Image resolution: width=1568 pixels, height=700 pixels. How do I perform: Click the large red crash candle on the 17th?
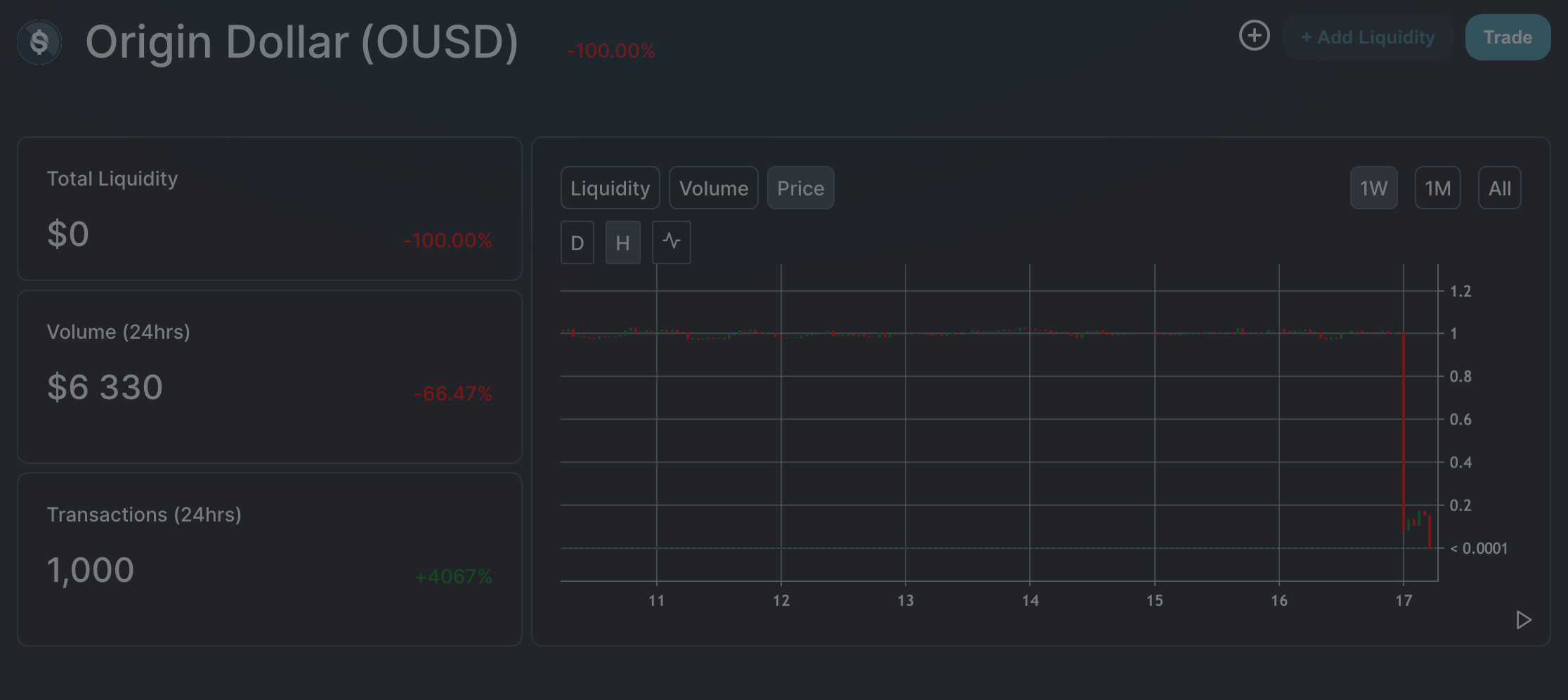(x=1404, y=432)
